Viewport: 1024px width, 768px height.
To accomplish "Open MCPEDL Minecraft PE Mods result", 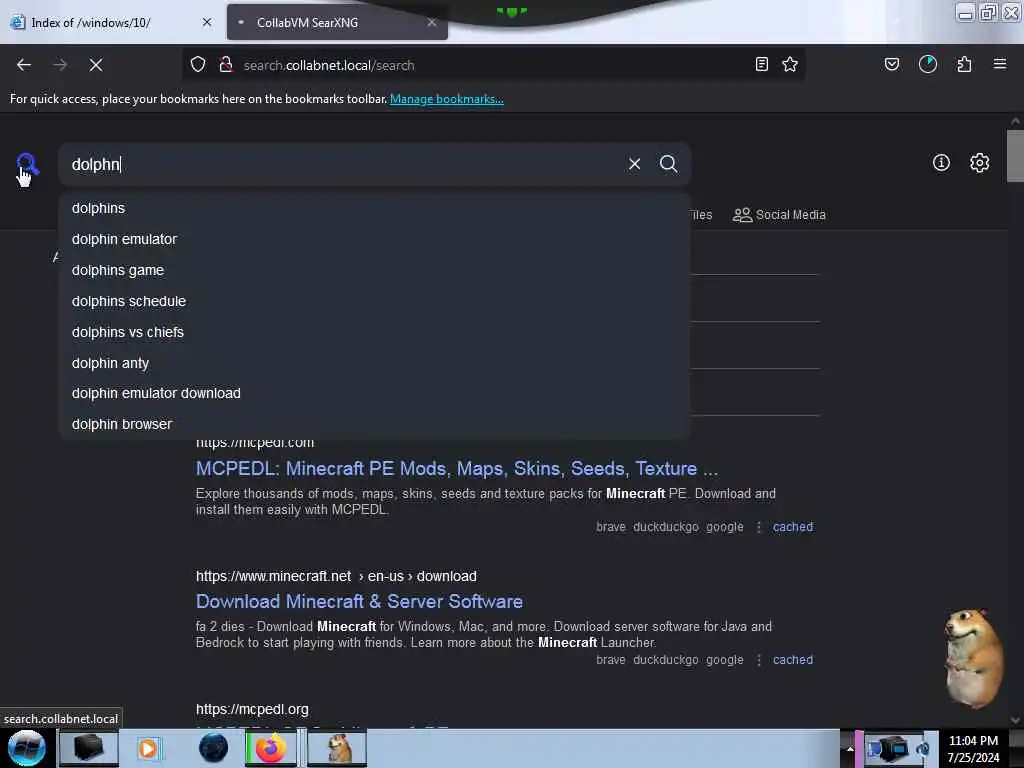I will point(456,469).
